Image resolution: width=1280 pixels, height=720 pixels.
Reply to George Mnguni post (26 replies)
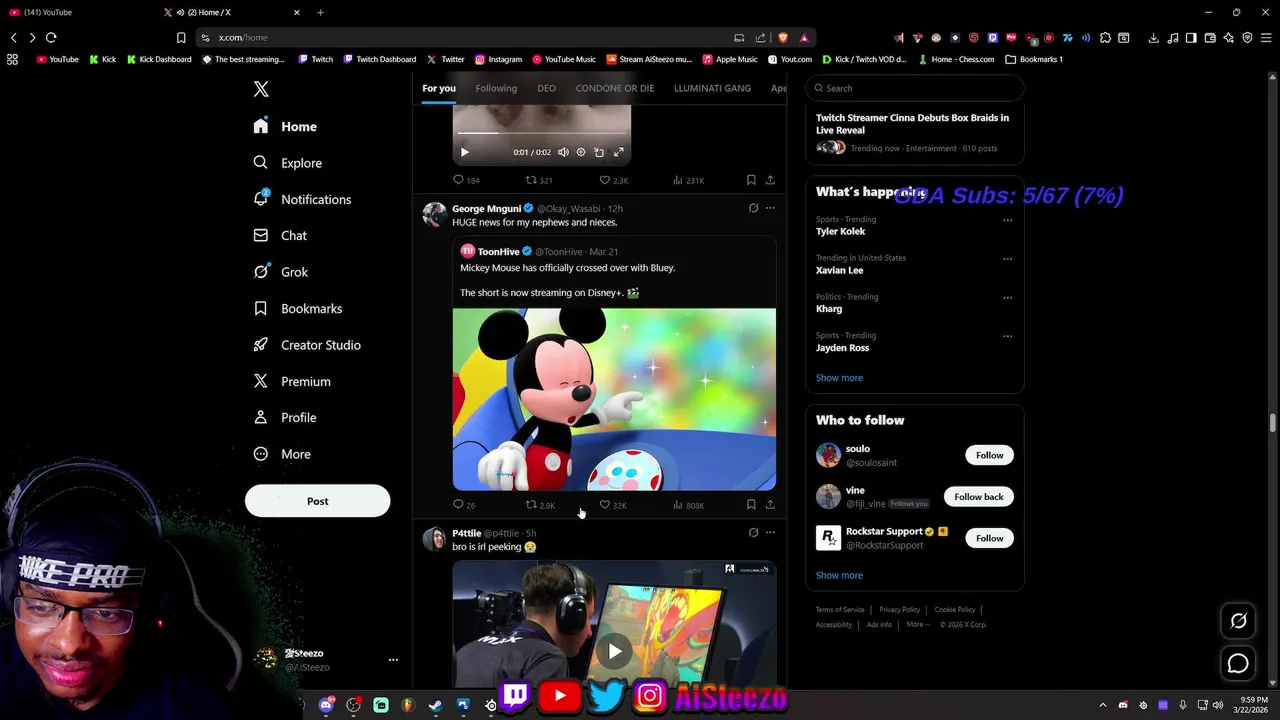(464, 505)
